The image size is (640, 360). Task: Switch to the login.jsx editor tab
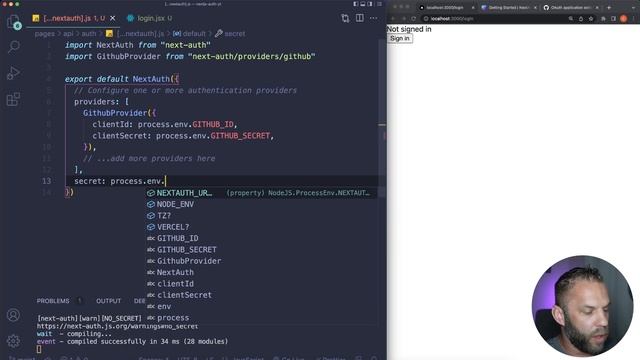pyautogui.click(x=149, y=18)
